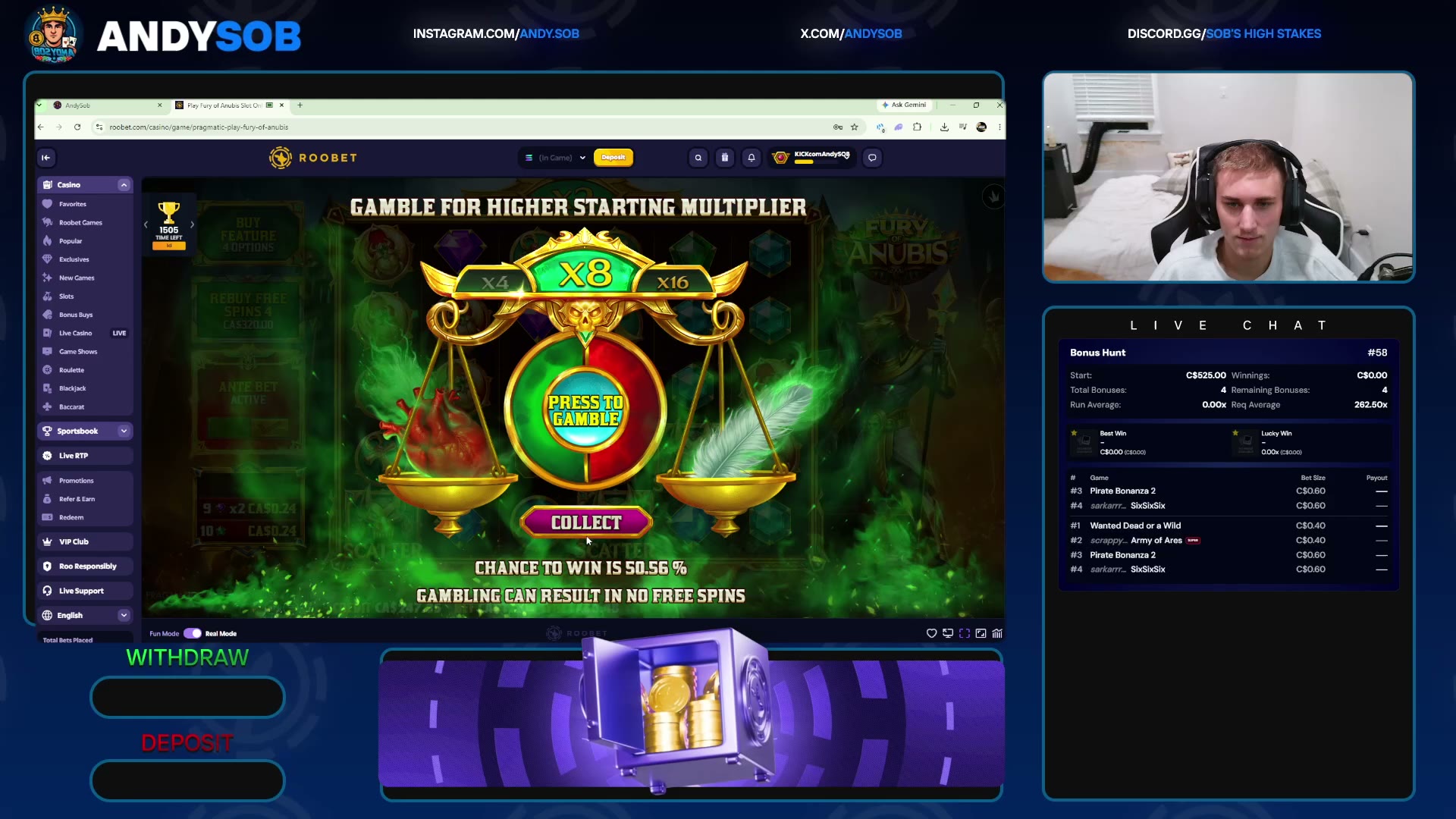This screenshot has height=819, width=1456.
Task: Open Live RTP page
Action: (85, 456)
